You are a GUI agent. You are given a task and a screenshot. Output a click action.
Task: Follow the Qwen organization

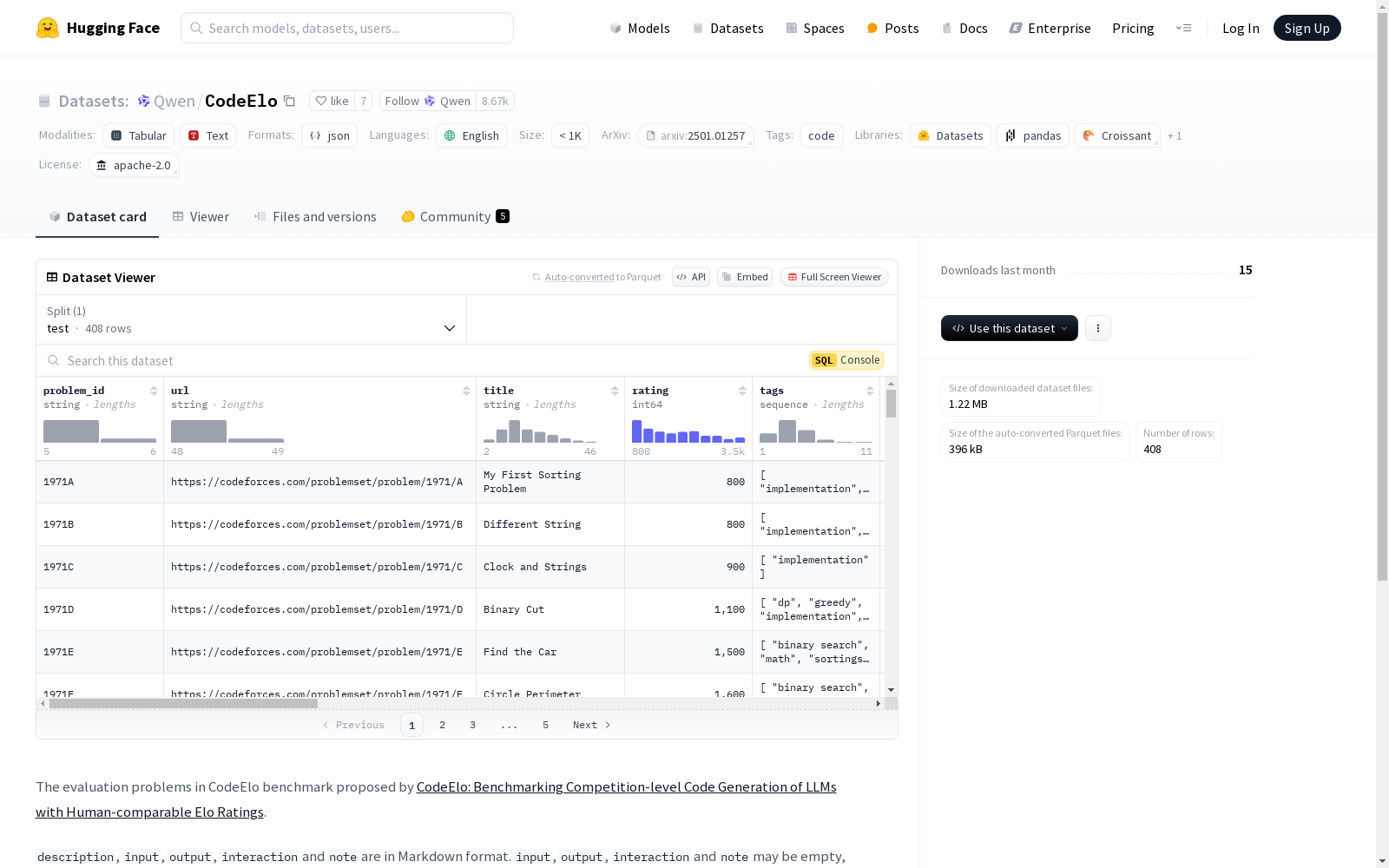coord(428,101)
